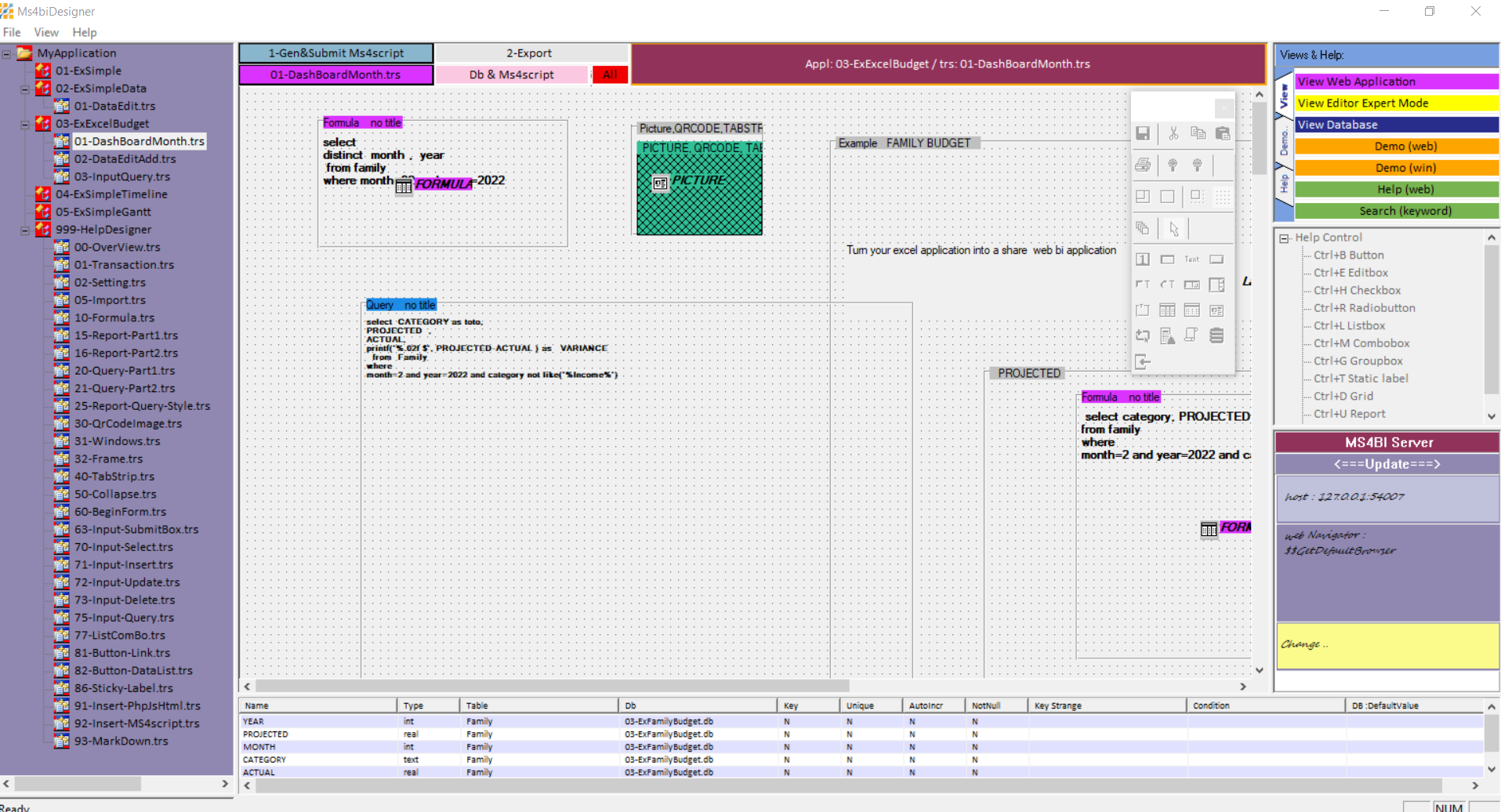The width and height of the screenshot is (1501, 812).
Task: Select 10-Formula.trs in the project tree
Action: coord(114,317)
